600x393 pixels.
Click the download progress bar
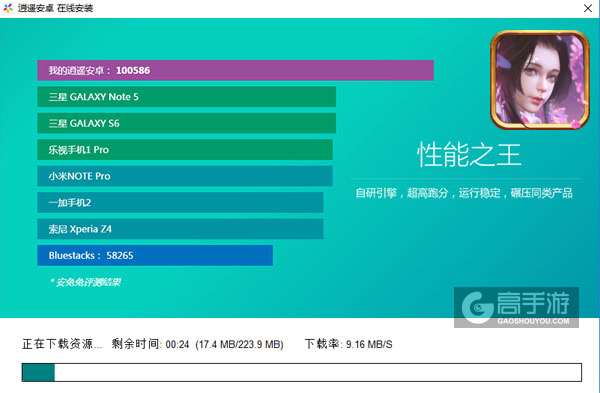pyautogui.click(x=302, y=373)
